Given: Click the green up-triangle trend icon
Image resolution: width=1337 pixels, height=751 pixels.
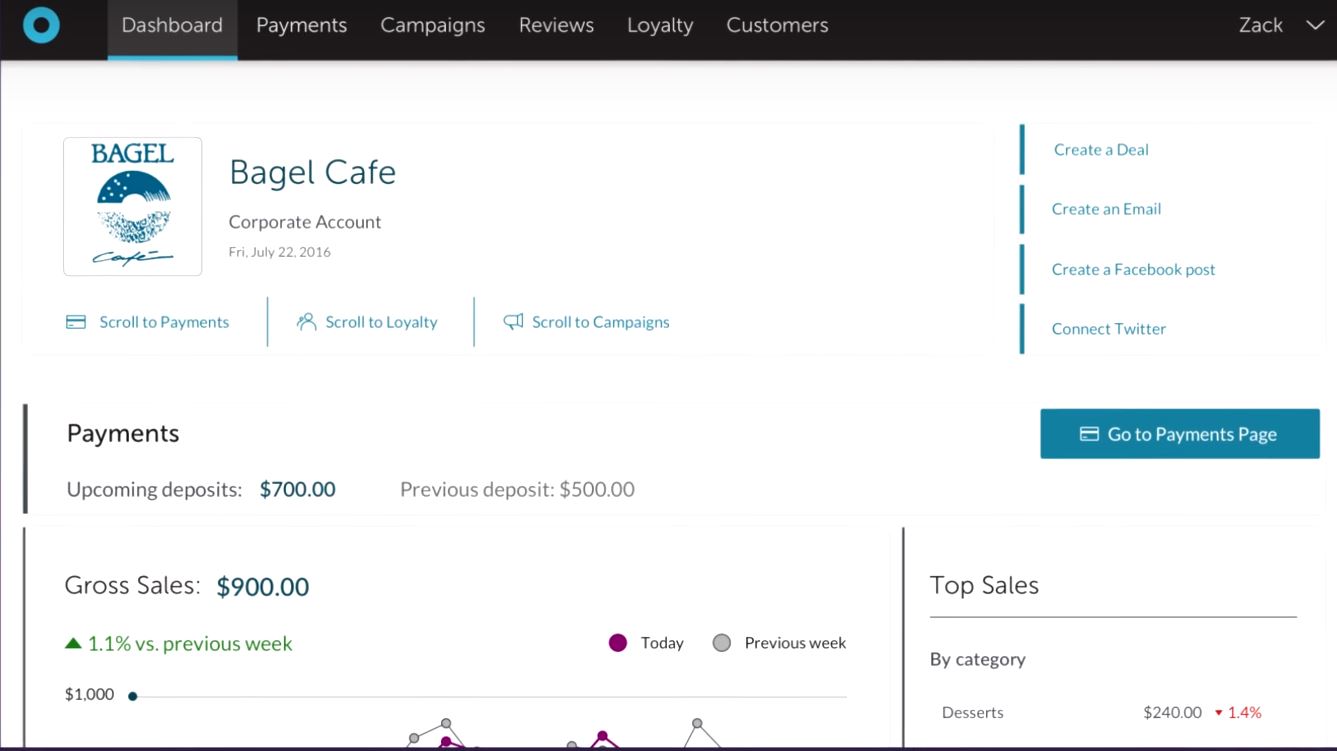Looking at the screenshot, I should pos(73,644).
